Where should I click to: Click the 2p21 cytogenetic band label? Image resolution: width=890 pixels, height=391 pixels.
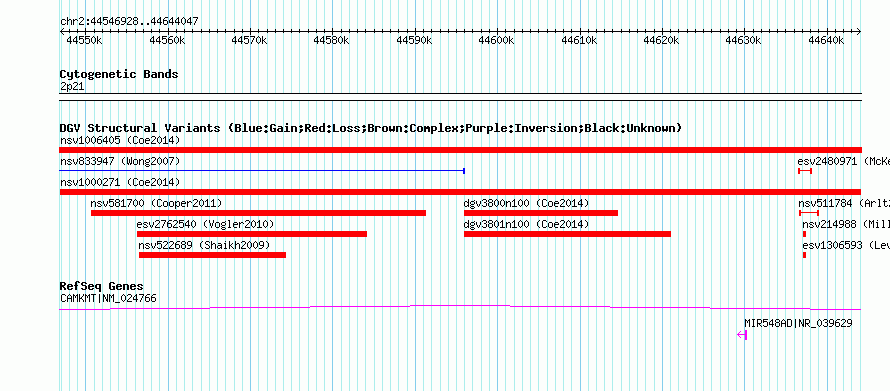72,87
